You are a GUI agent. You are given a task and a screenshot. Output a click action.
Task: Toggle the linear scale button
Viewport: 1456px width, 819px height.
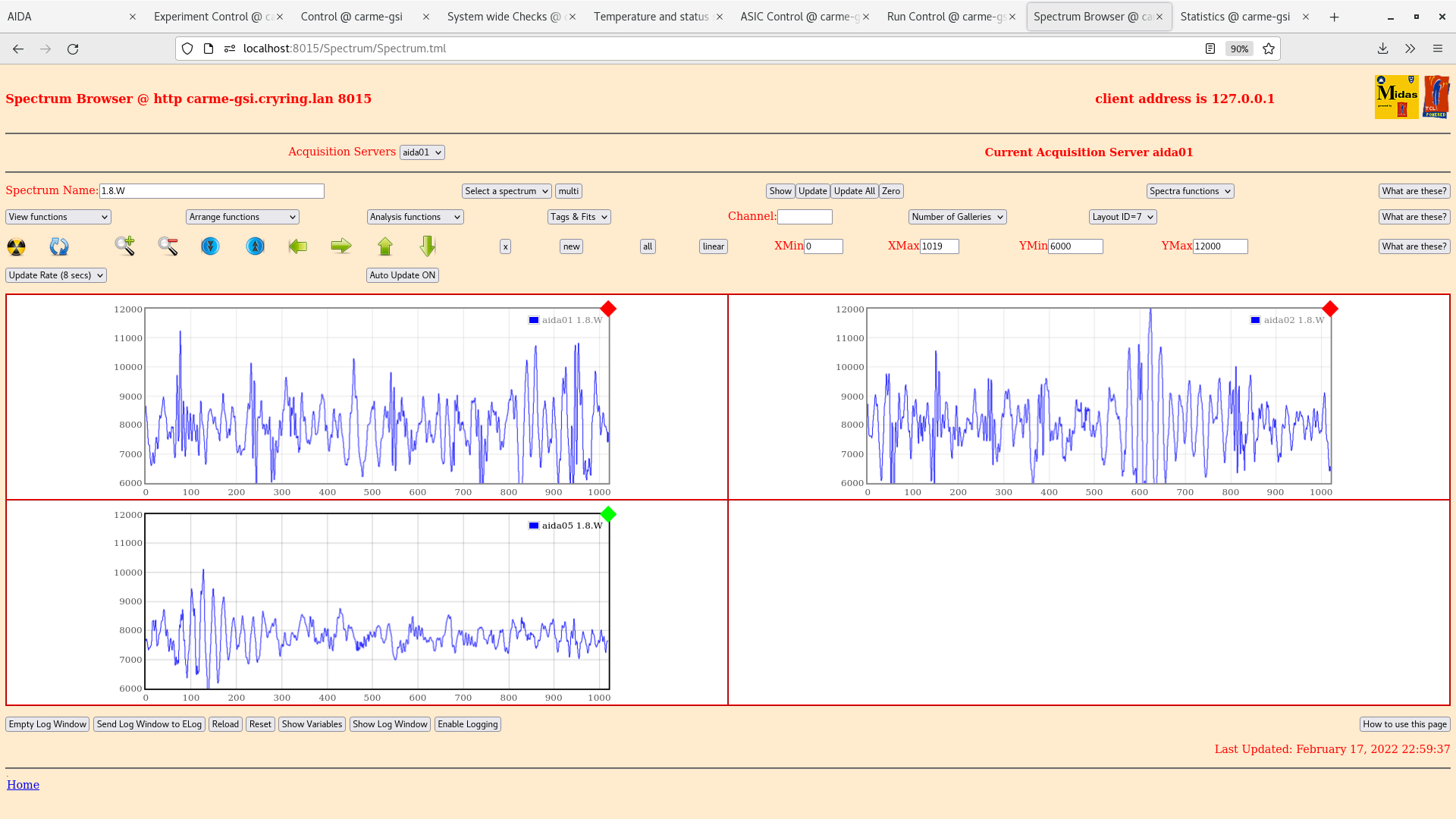[x=713, y=246]
